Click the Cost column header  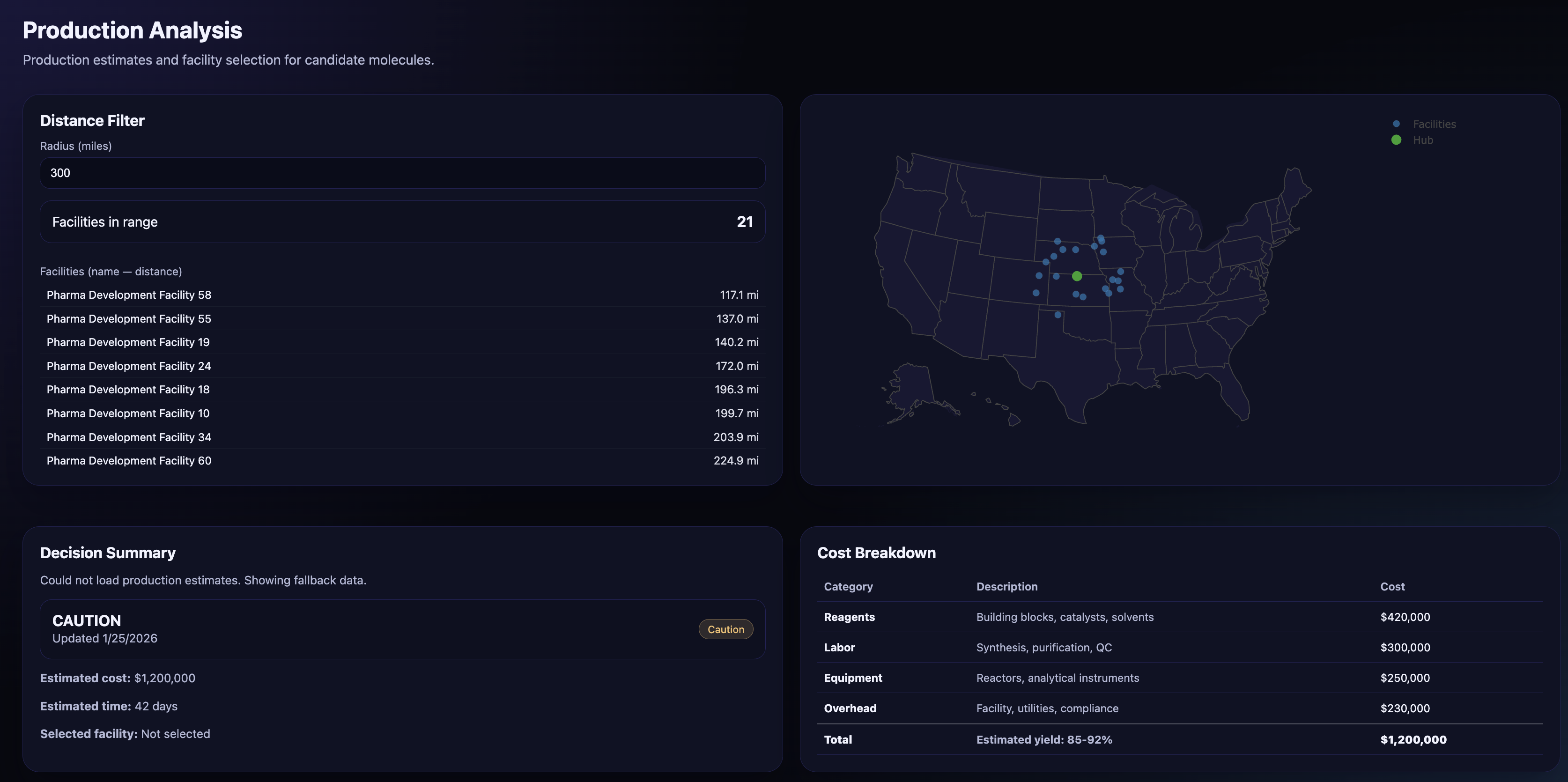point(1392,587)
